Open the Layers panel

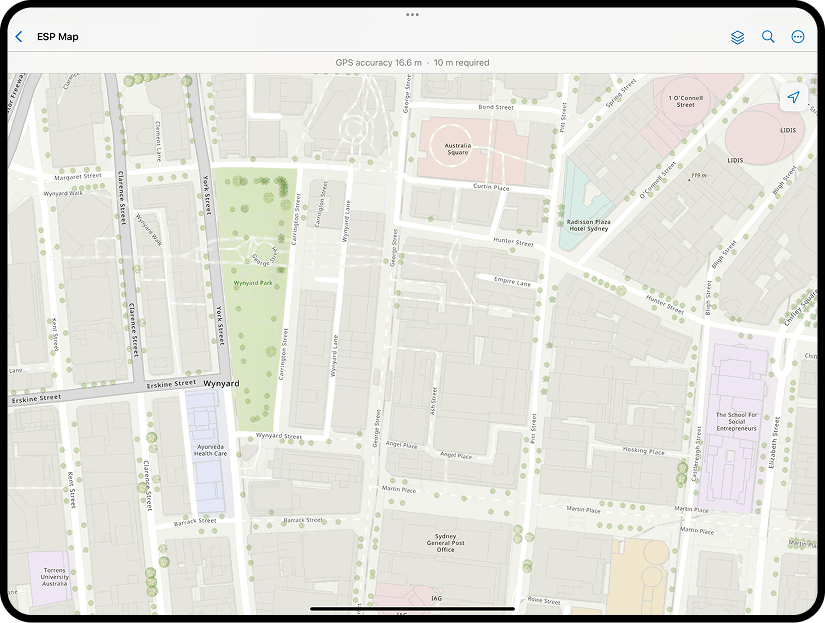click(737, 37)
